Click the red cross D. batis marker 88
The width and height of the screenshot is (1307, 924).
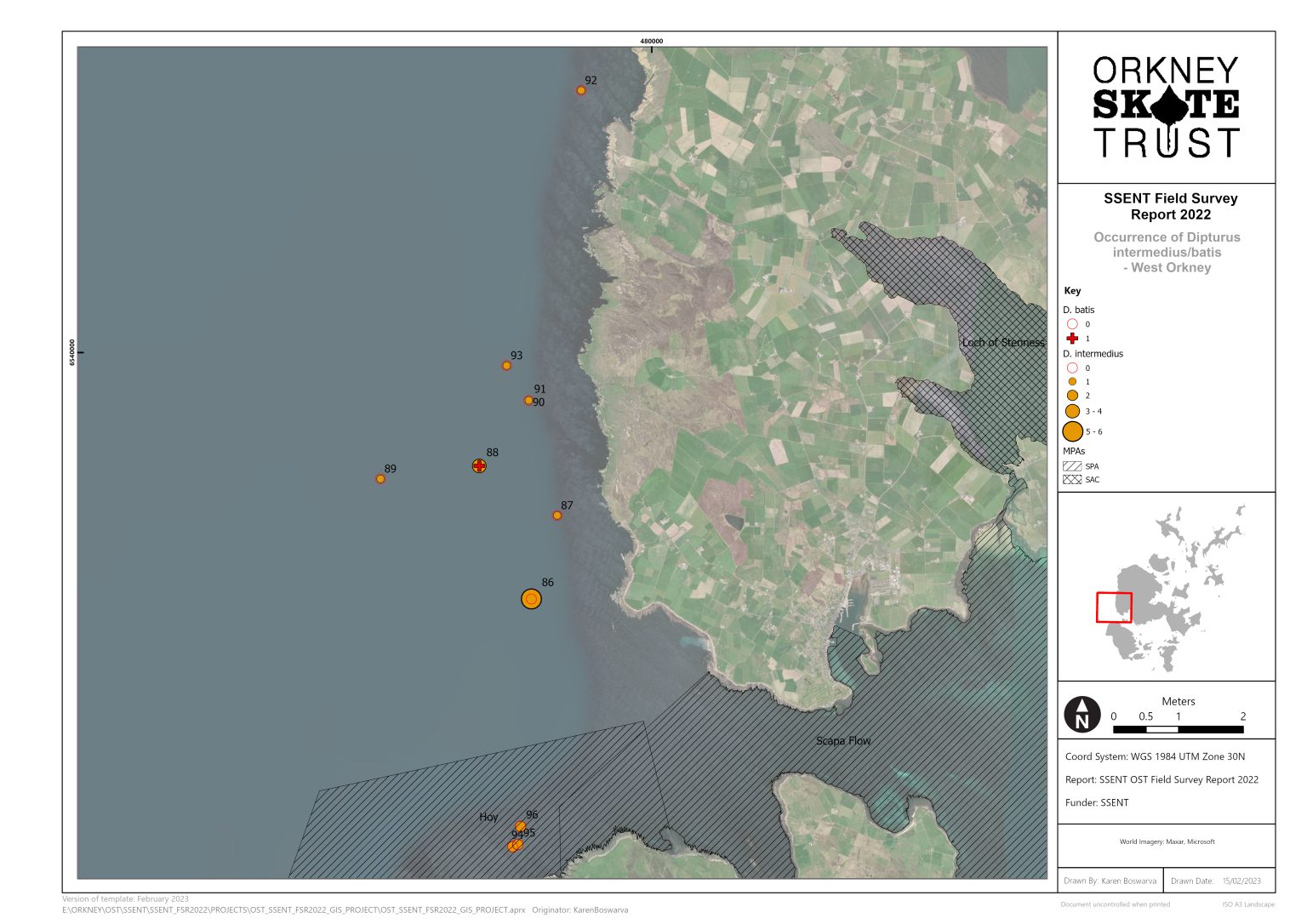coord(479,465)
